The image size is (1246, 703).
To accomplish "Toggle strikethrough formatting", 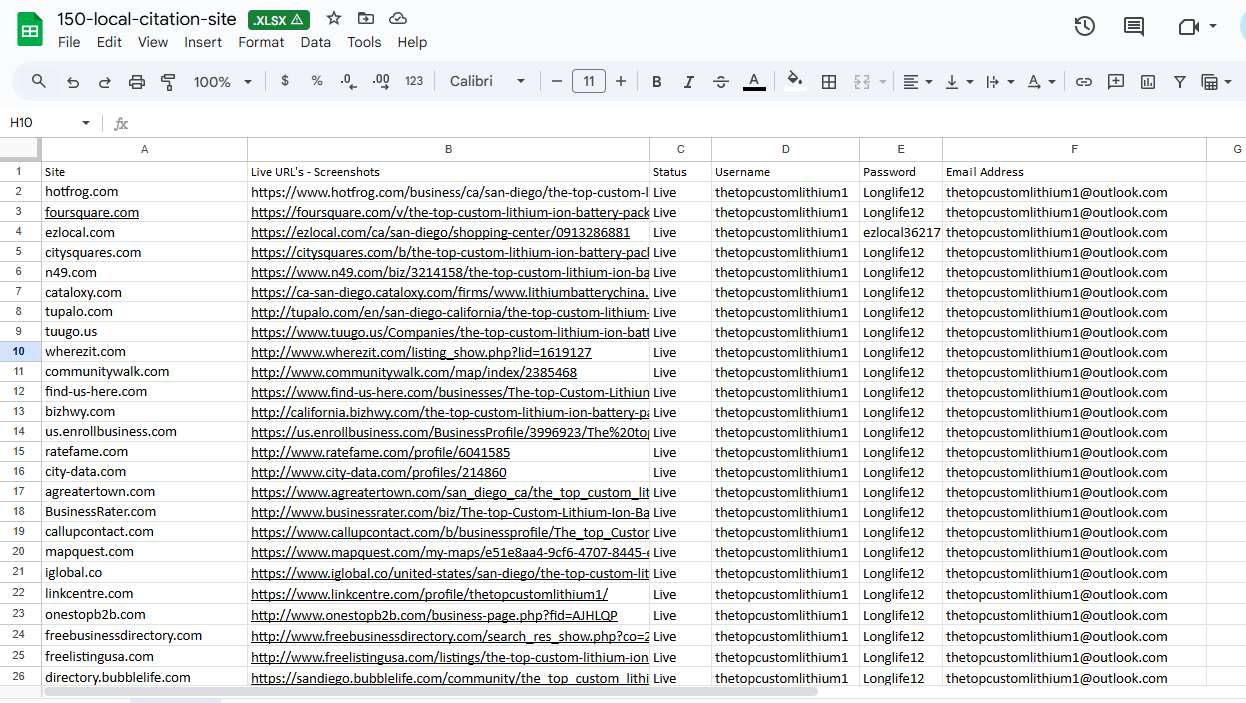I will pyautogui.click(x=721, y=82).
